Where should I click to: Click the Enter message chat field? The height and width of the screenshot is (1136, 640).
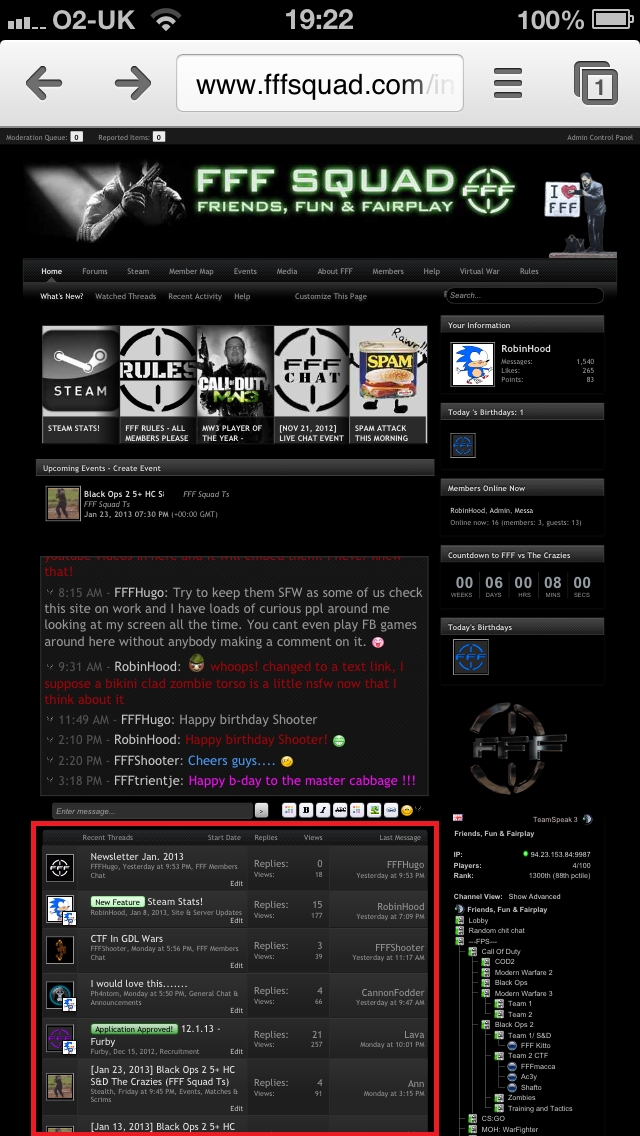(x=152, y=811)
